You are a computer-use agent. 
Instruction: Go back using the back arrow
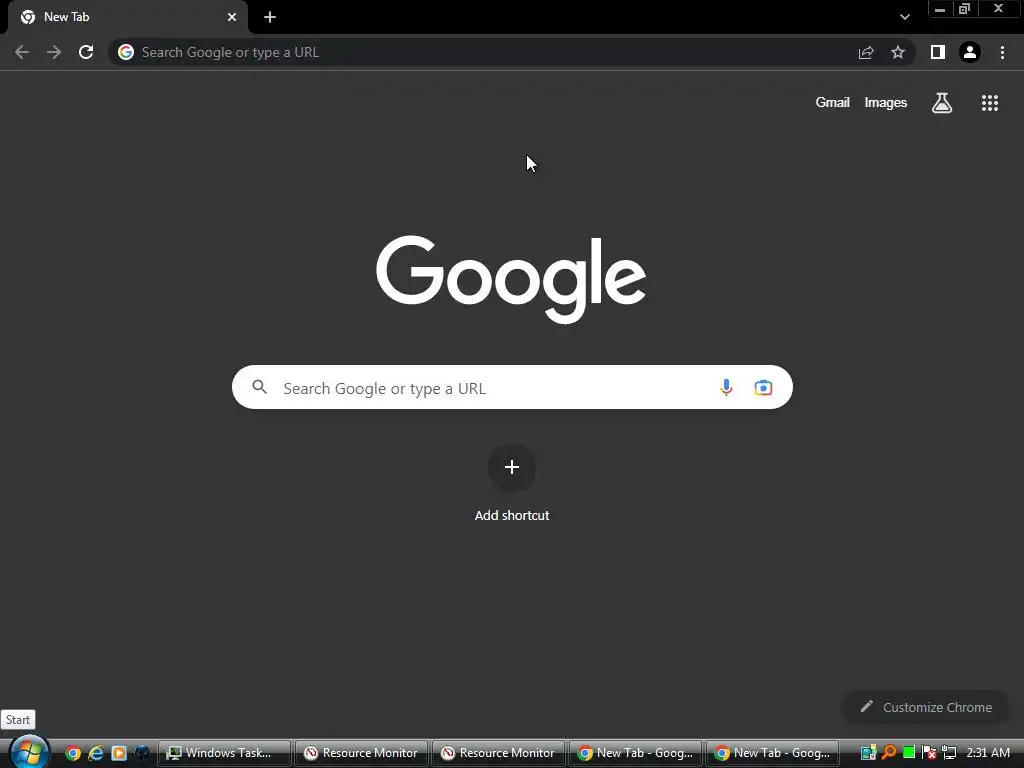22,52
